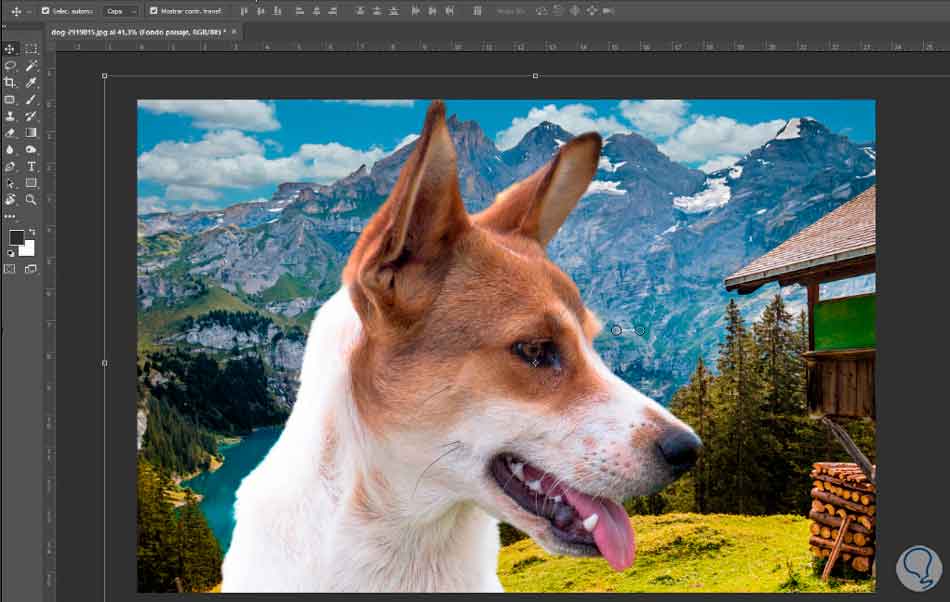
Task: Click the top-center transform handle
Action: point(535,76)
